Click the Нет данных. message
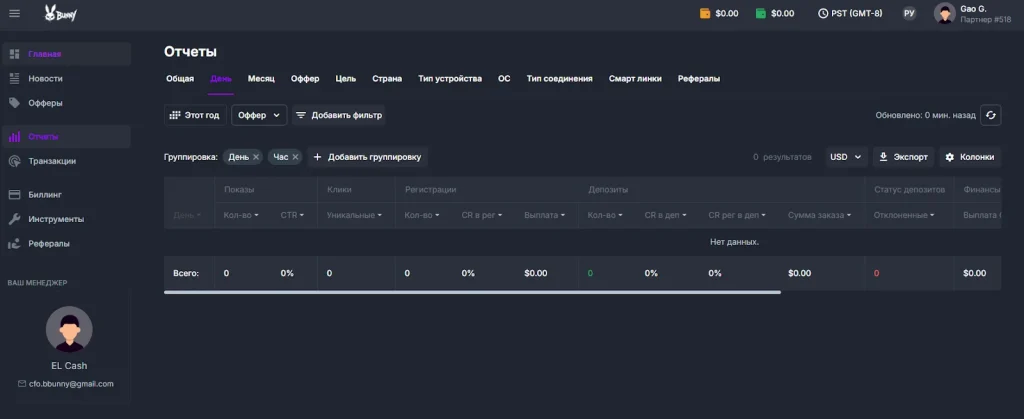This screenshot has width=1024, height=419. click(734, 242)
